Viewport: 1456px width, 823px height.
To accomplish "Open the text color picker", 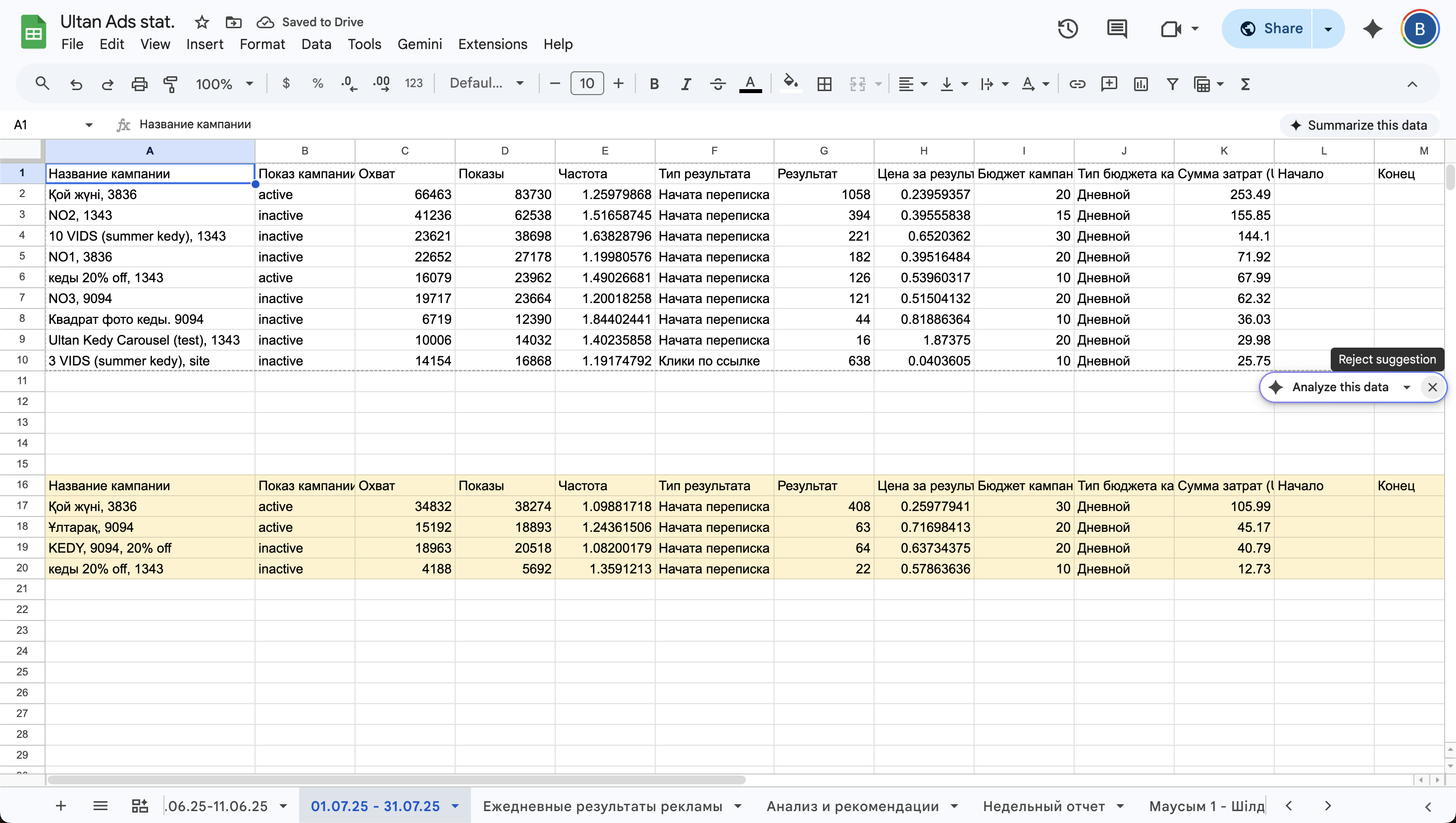I will (750, 84).
